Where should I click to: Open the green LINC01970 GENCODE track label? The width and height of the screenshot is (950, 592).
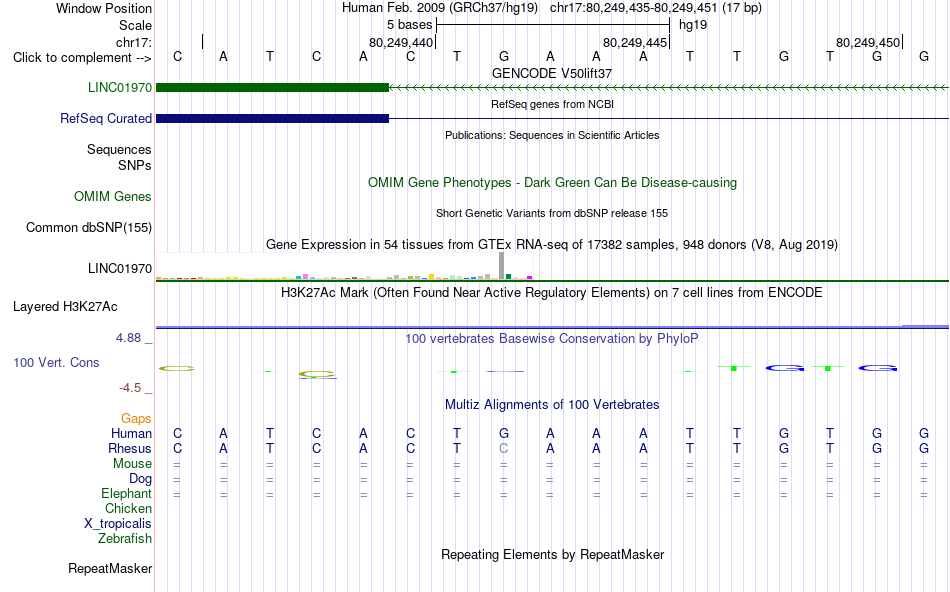(x=120, y=87)
